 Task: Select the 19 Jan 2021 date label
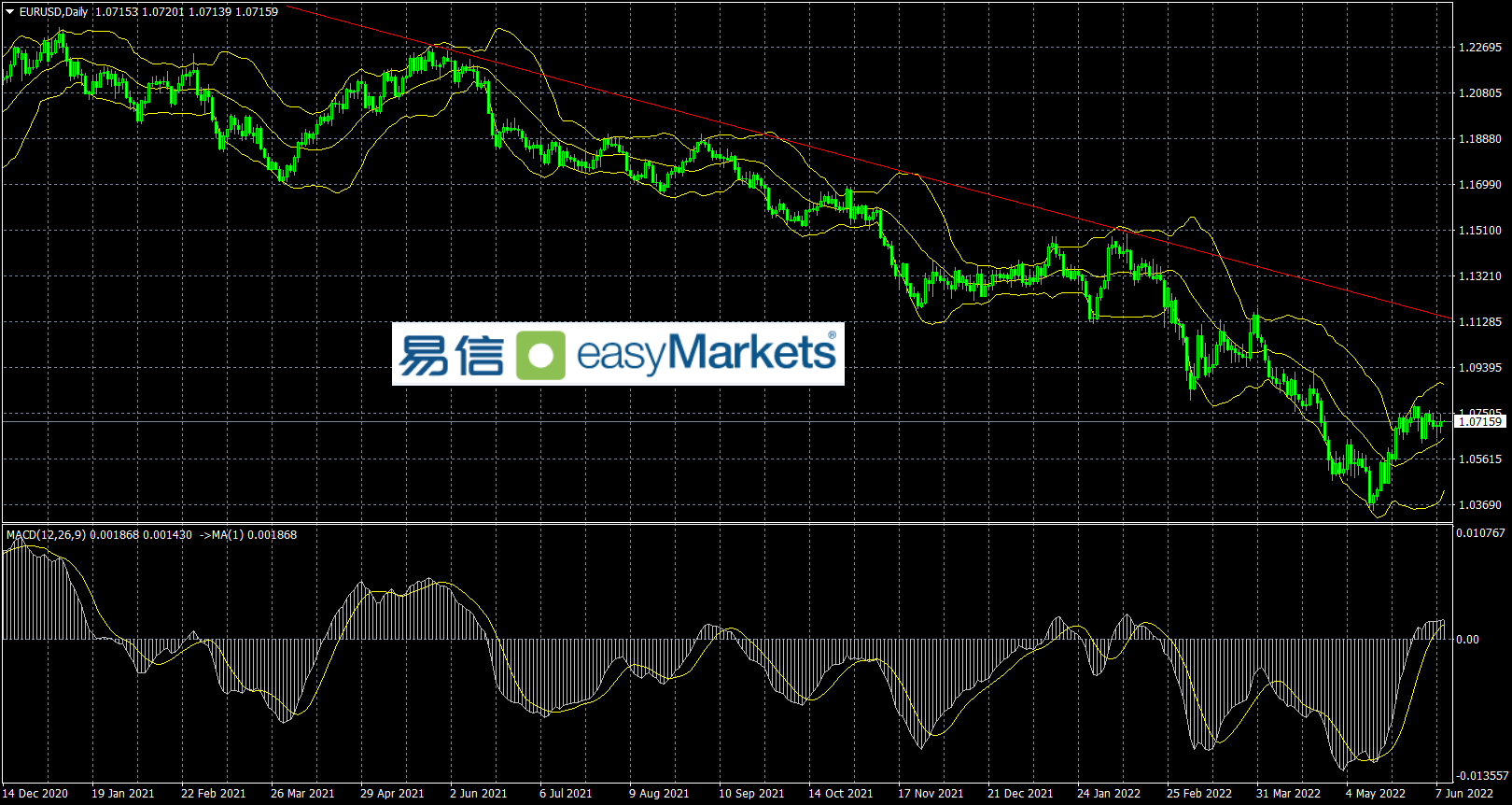tap(123, 794)
